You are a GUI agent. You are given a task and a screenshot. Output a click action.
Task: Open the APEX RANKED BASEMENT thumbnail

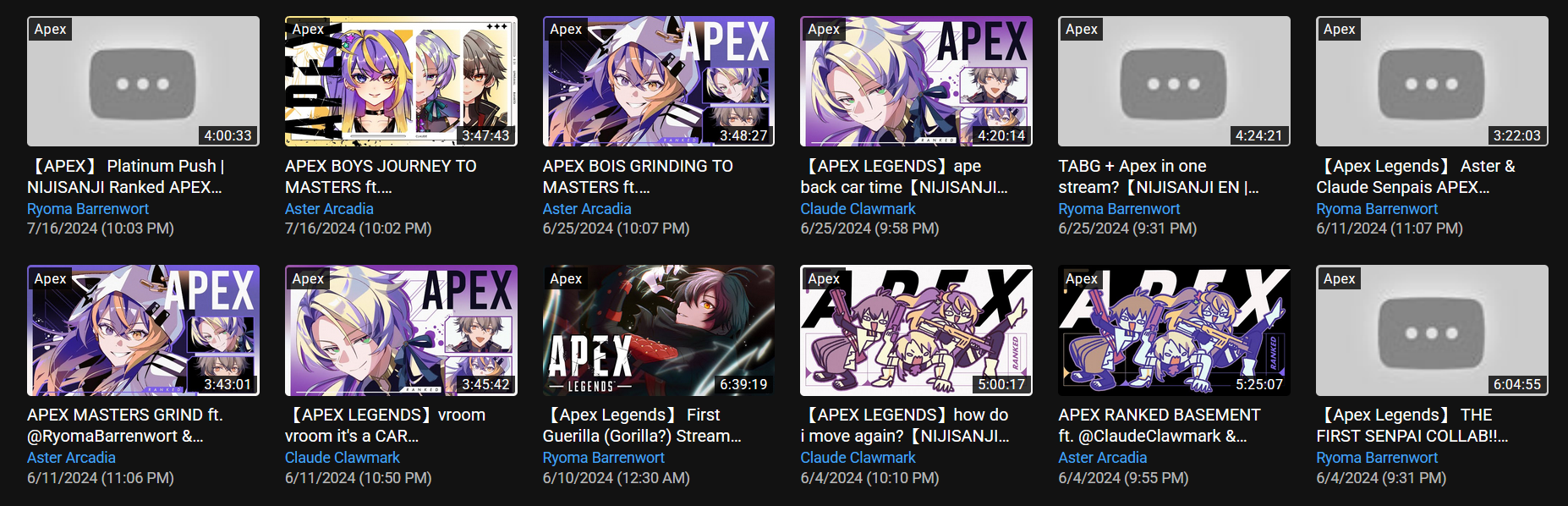(x=1174, y=330)
